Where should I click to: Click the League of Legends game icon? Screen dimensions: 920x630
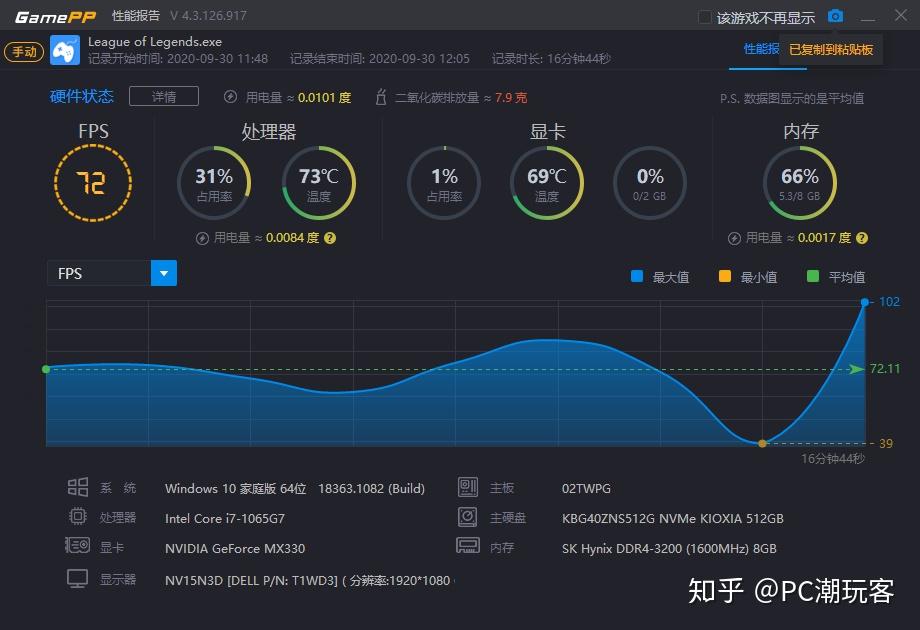click(x=64, y=49)
